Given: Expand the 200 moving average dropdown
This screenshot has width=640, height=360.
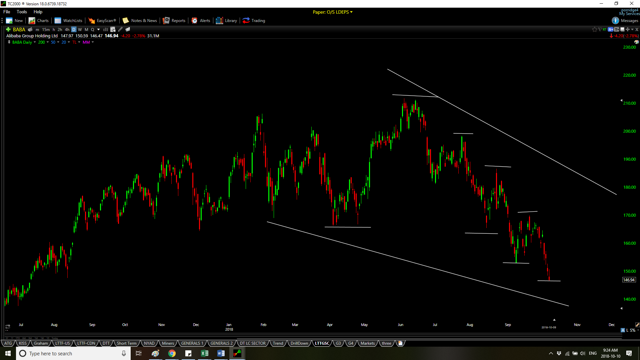Looking at the screenshot, I should (x=47, y=42).
